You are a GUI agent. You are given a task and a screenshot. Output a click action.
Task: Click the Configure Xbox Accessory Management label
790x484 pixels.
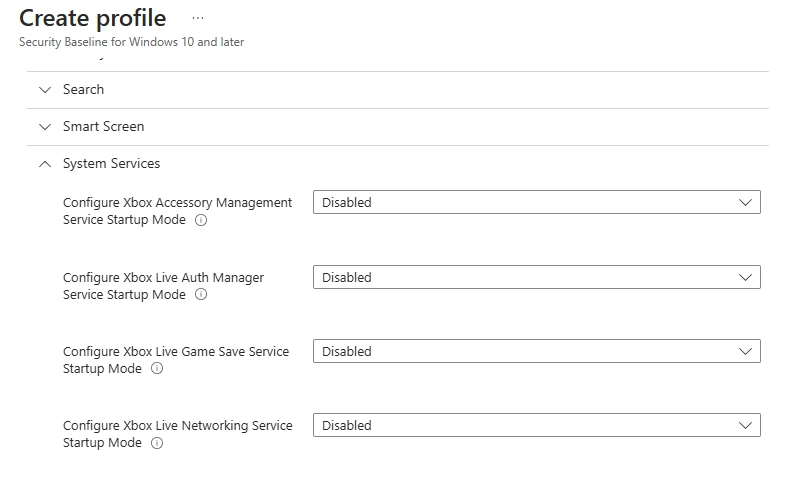point(177,203)
